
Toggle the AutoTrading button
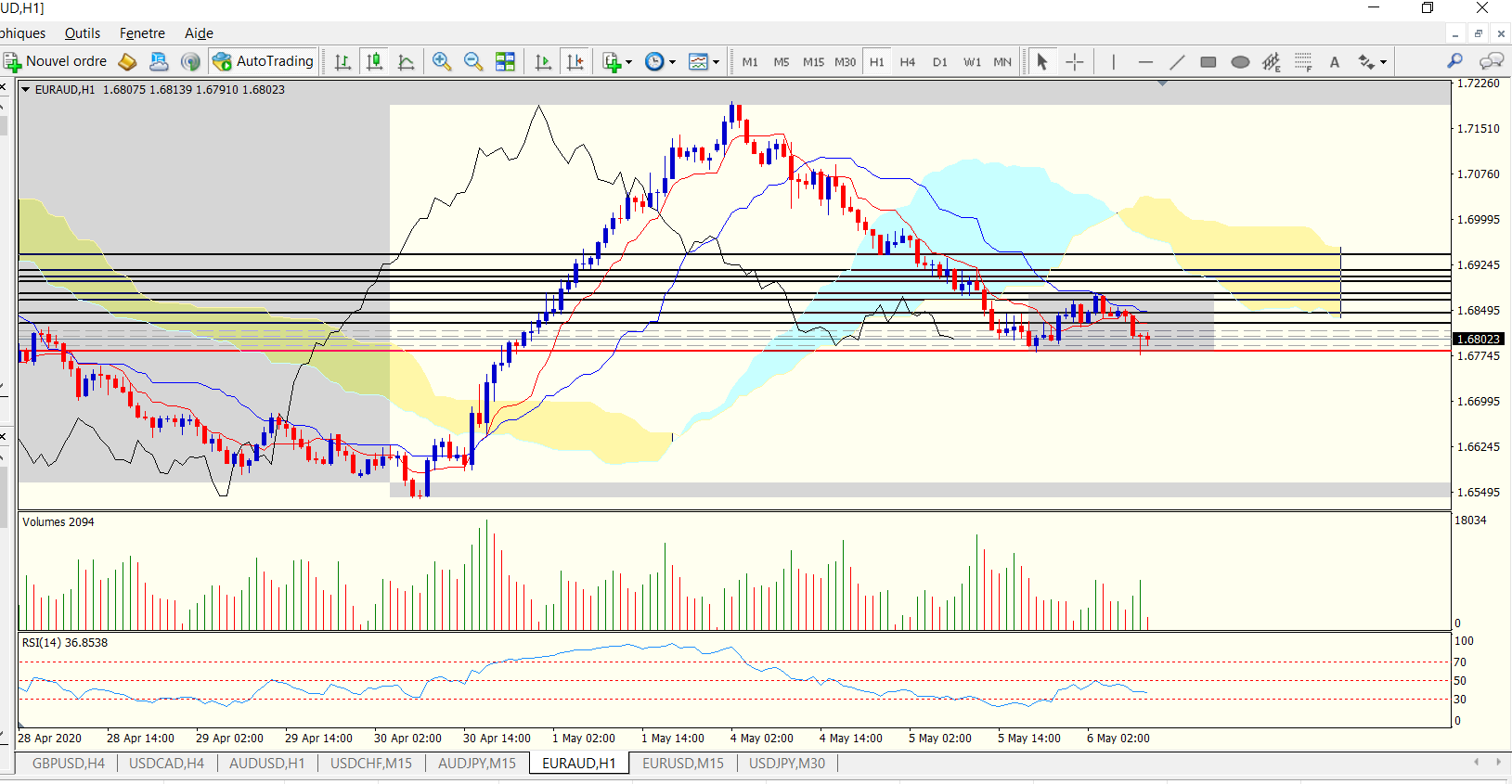pos(264,61)
